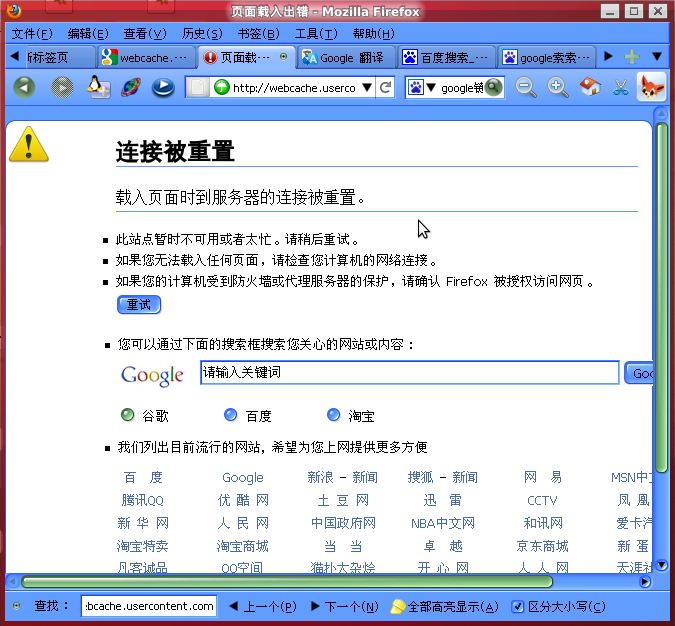Open the list all tabs dropdown
This screenshot has width=675, height=626.
657,57
